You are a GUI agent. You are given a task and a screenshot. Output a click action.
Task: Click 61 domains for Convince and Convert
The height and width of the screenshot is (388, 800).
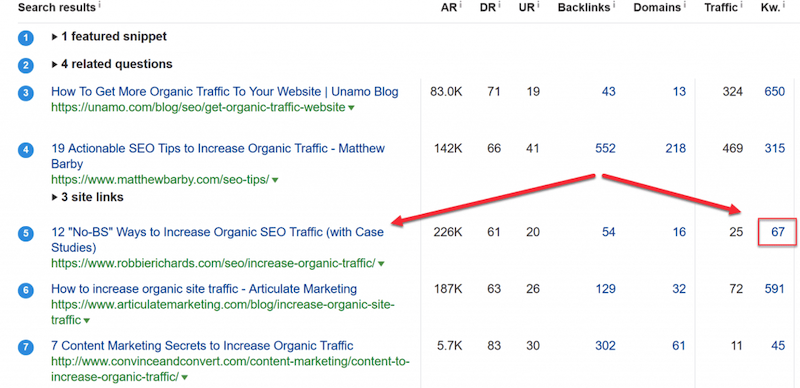coord(679,346)
